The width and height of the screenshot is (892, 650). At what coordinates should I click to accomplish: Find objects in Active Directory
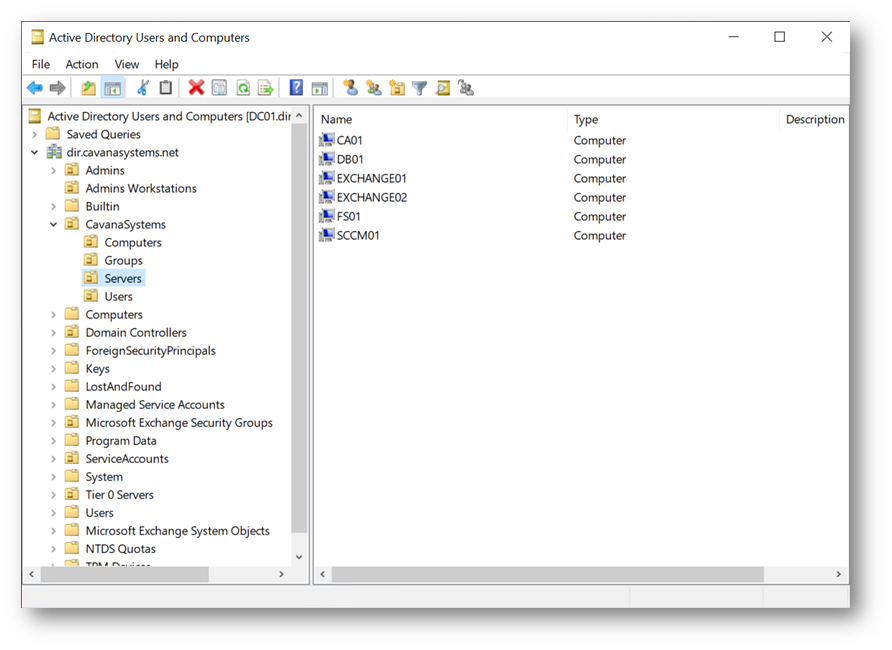pos(443,88)
